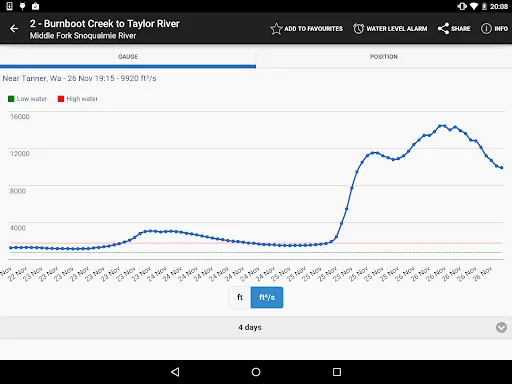The width and height of the screenshot is (512, 384).
Task: Click the WATER LEVEL ALARM label
Action: pos(397,29)
